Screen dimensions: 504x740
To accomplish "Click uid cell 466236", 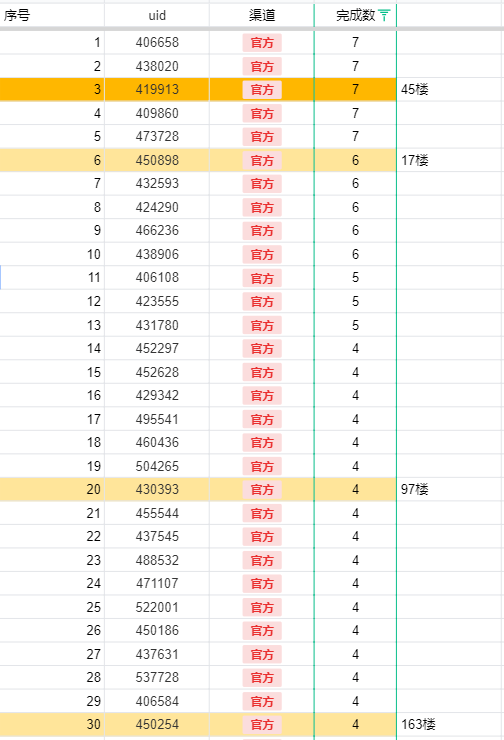I will [157, 230].
